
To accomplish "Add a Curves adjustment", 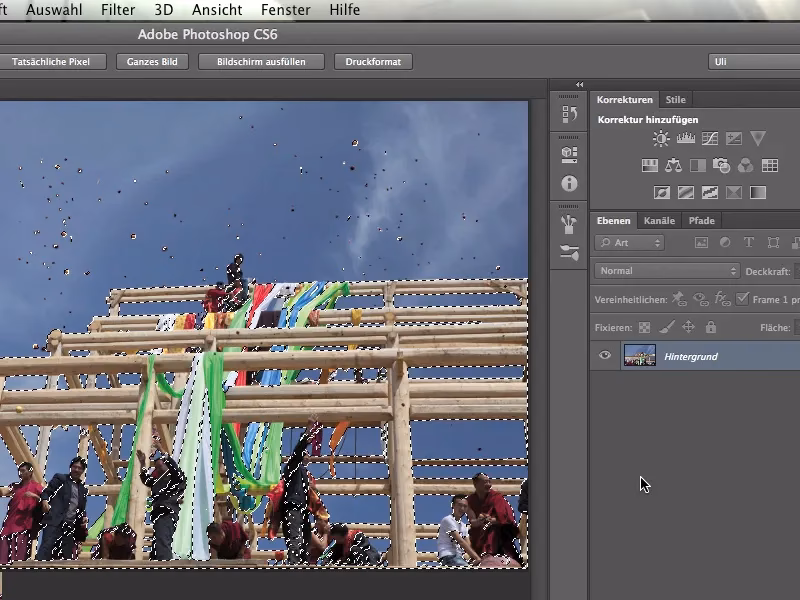I will coord(710,138).
